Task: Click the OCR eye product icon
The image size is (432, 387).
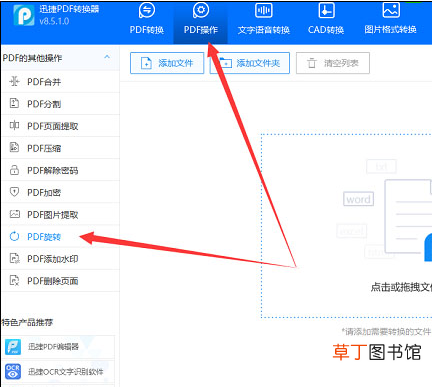Action: point(13,371)
